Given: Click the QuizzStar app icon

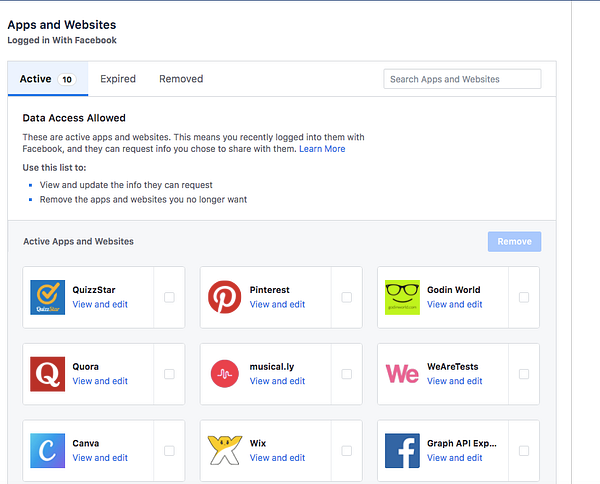Looking at the screenshot, I should (47, 297).
